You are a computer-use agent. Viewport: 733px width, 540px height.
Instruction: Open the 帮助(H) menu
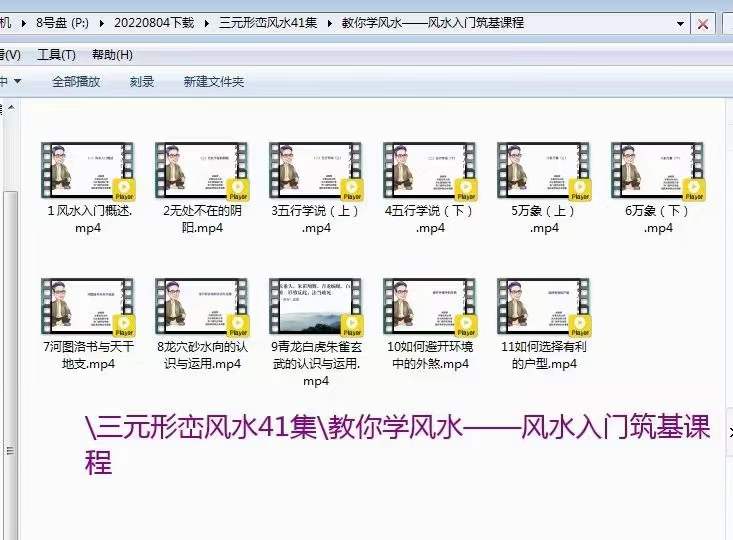[112, 55]
